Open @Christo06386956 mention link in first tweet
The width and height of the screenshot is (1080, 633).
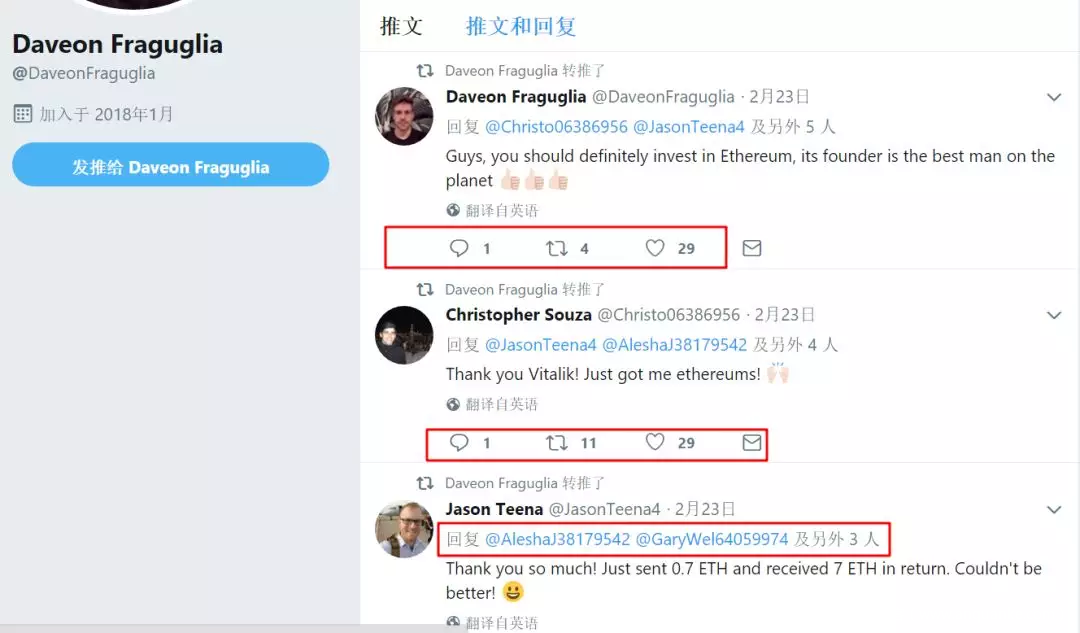pos(556,127)
